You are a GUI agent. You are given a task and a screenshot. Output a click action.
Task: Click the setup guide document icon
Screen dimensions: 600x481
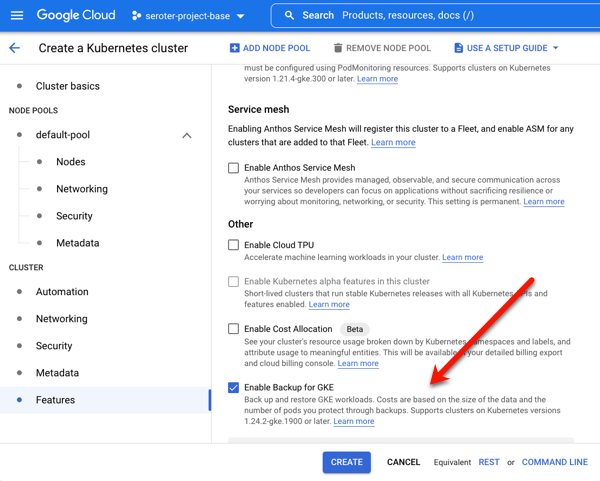(459, 48)
